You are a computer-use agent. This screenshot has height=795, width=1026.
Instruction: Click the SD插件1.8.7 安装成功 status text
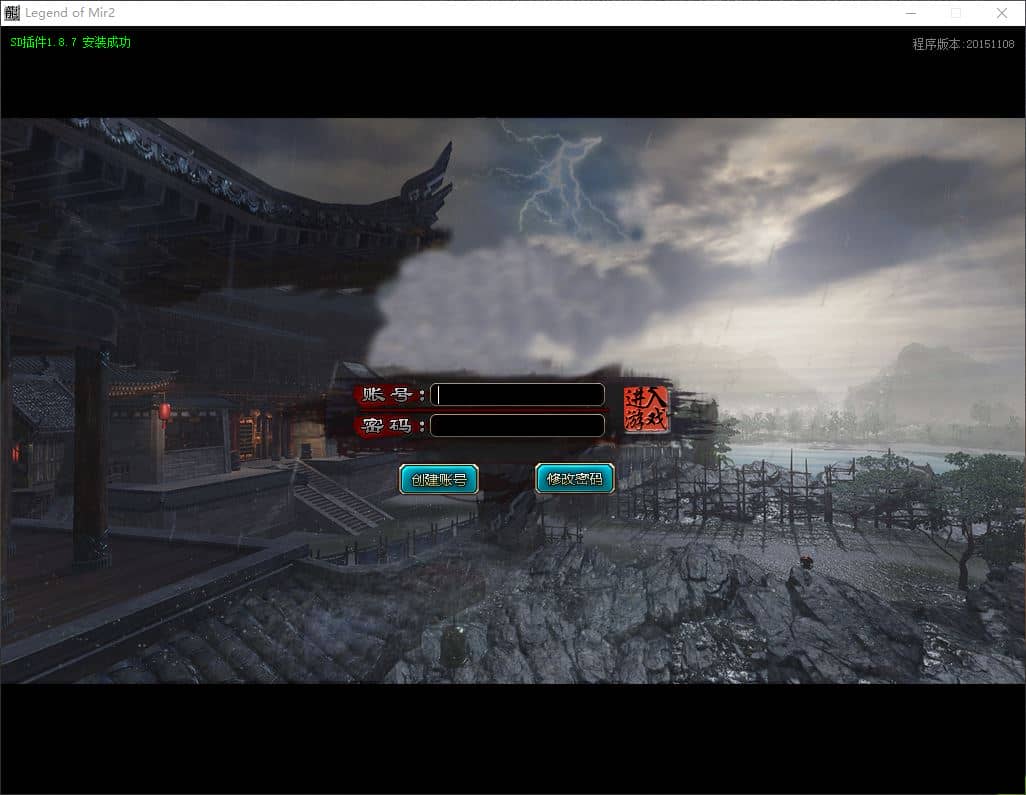71,43
